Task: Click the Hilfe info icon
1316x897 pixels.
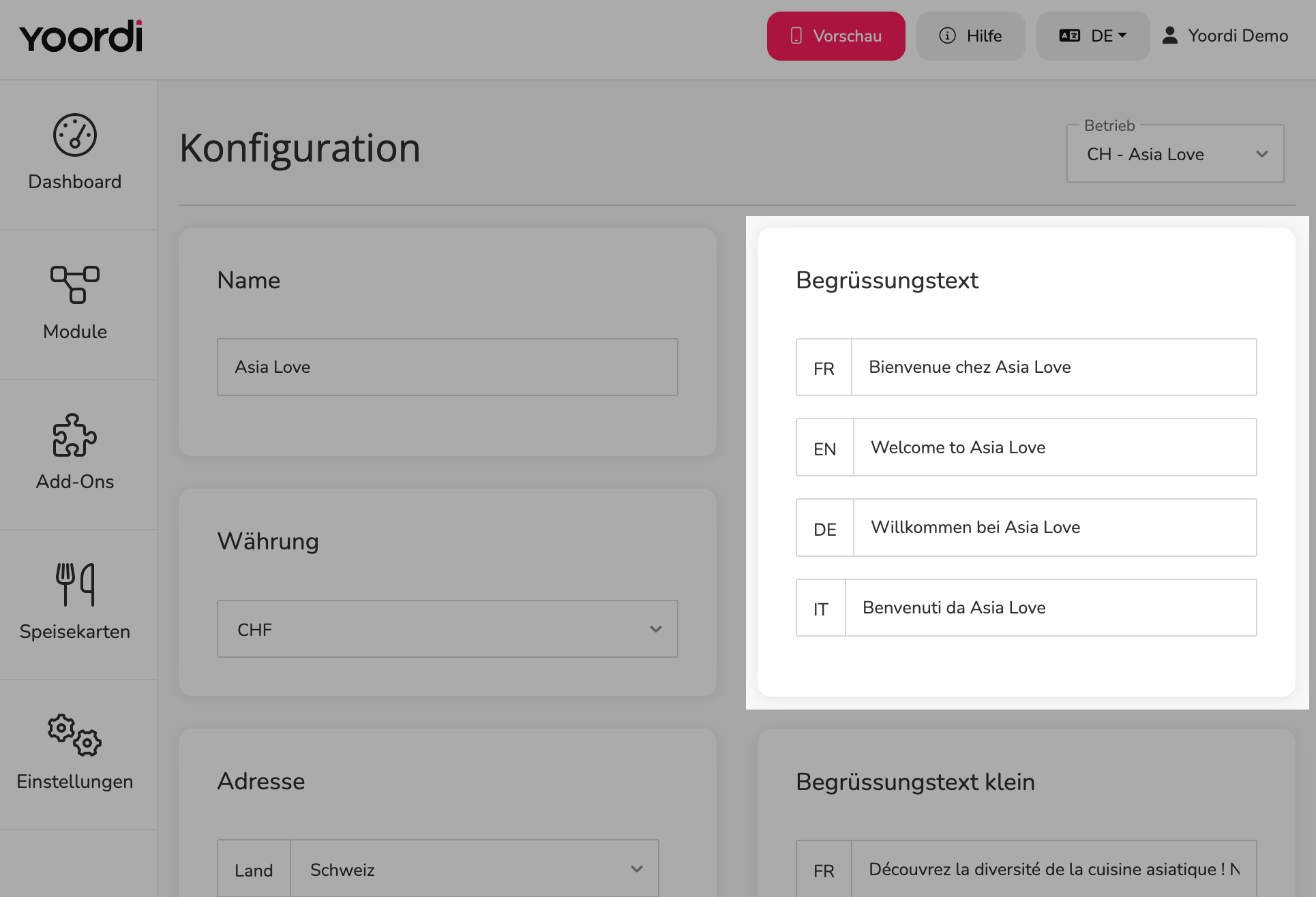Action: tap(947, 35)
